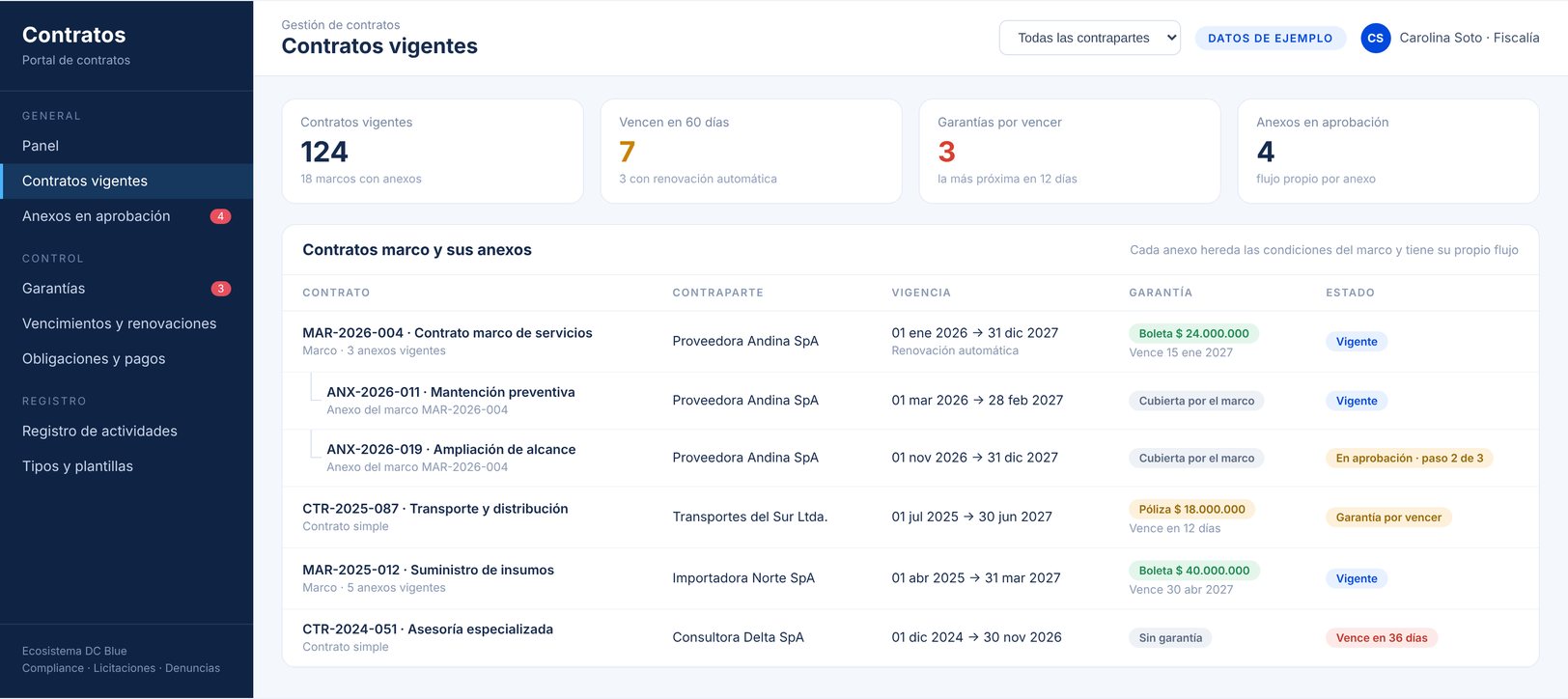Click the Vigente status of MAR-2025-012 row
Viewport: 1568px width, 699px height.
click(x=1357, y=578)
